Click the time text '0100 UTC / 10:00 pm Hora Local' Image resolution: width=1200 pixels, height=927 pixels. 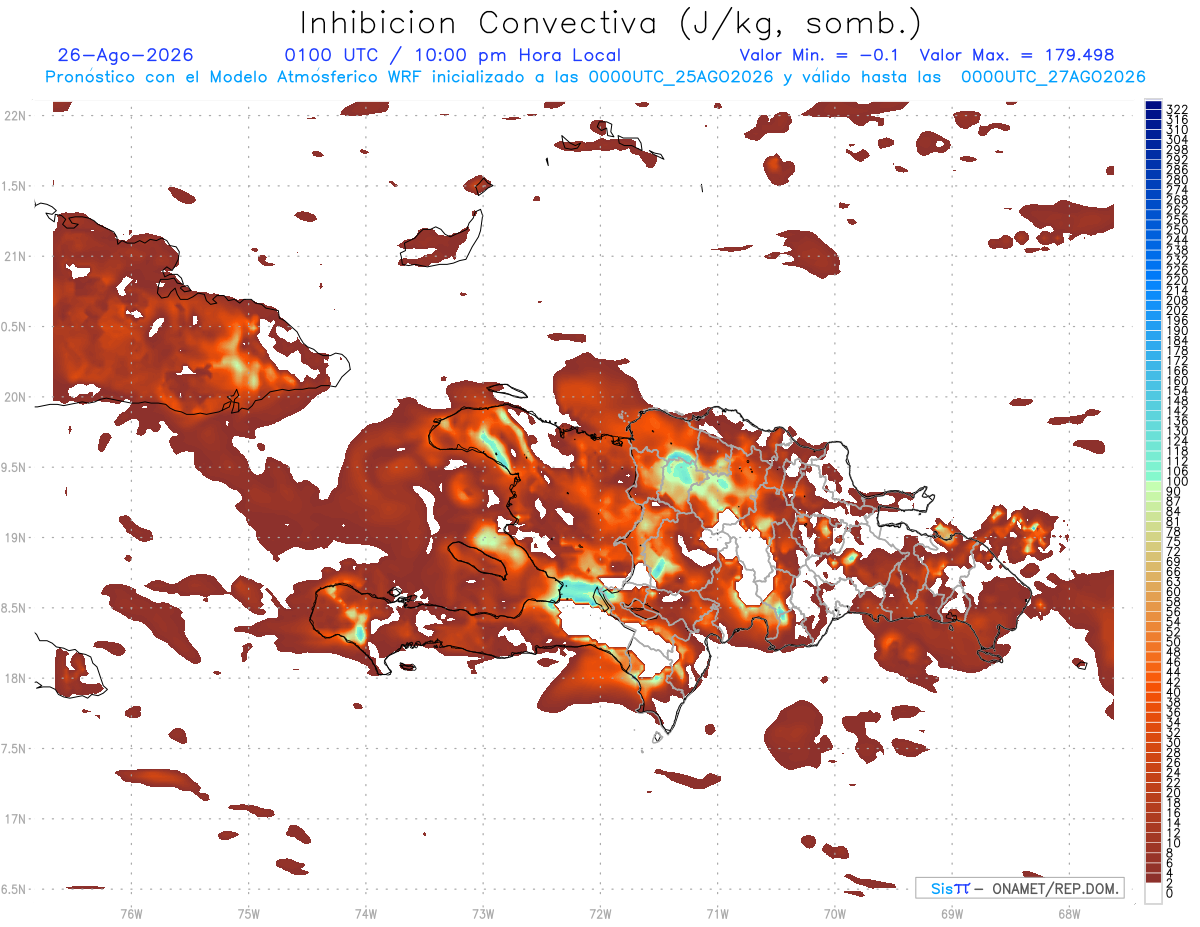453,55
